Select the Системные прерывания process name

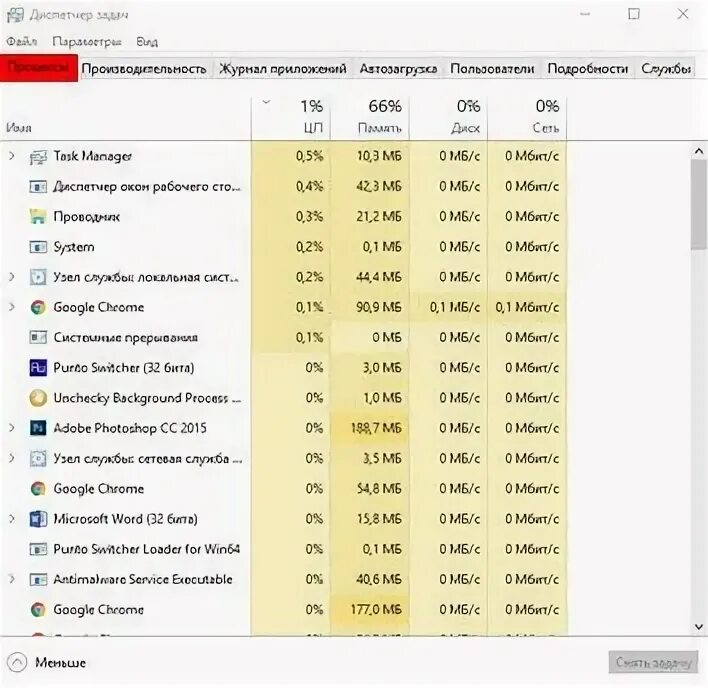click(x=126, y=338)
